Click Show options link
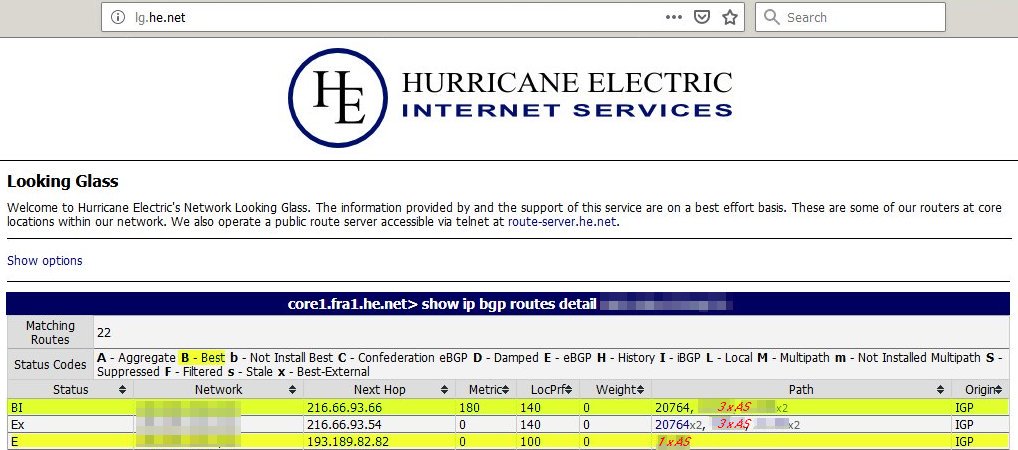 point(45,260)
